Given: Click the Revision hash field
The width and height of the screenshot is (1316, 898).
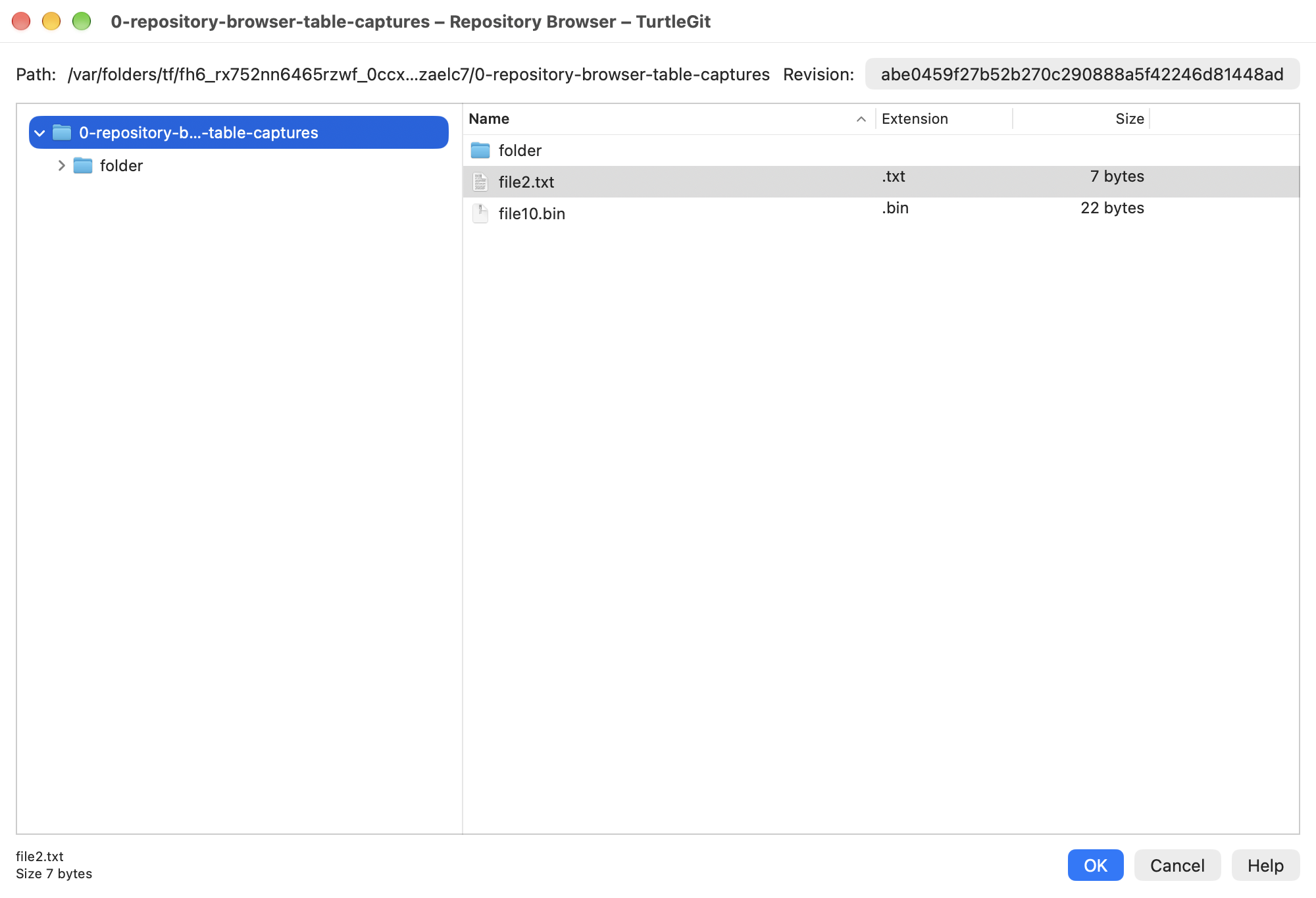Looking at the screenshot, I should point(1082,74).
